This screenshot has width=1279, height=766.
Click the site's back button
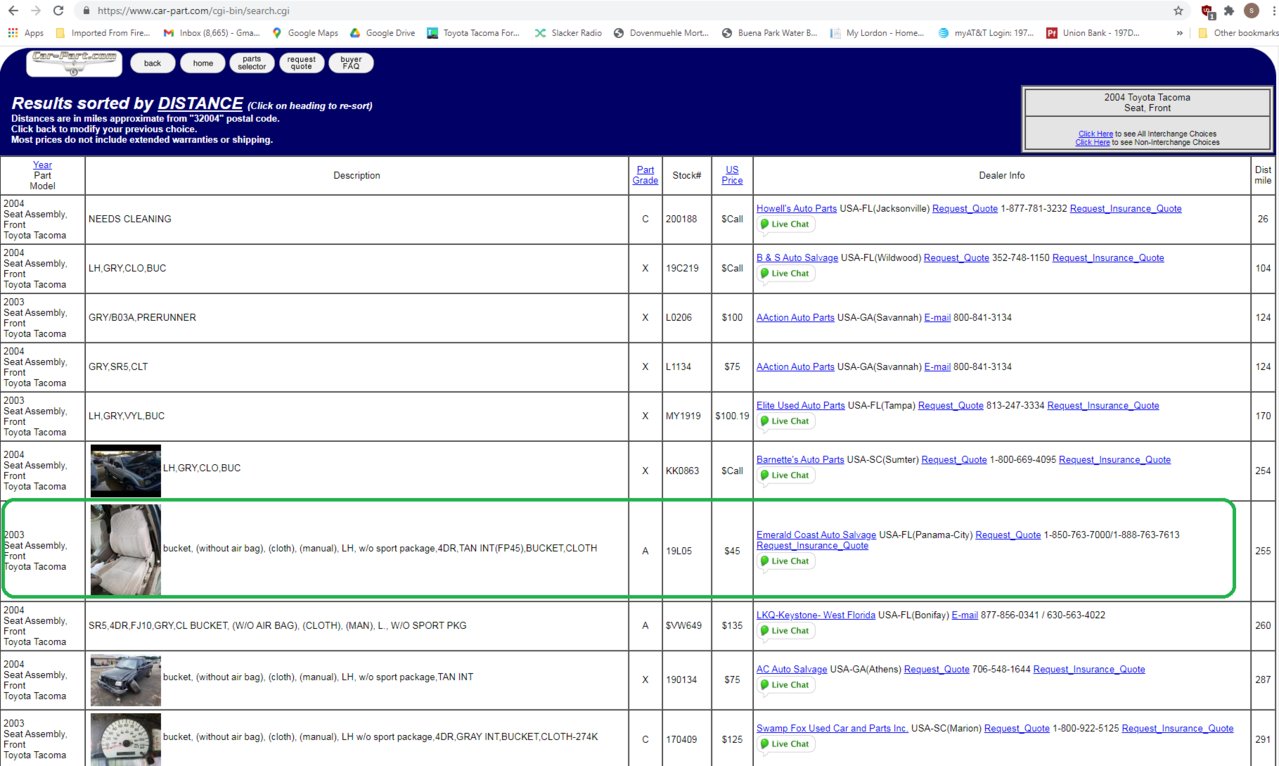pos(152,63)
